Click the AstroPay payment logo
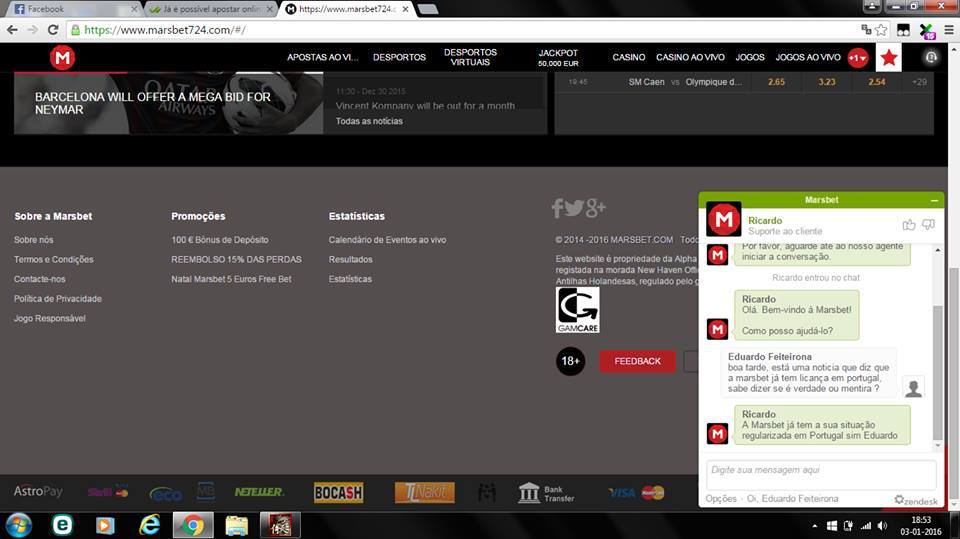This screenshot has width=960, height=539. click(38, 491)
